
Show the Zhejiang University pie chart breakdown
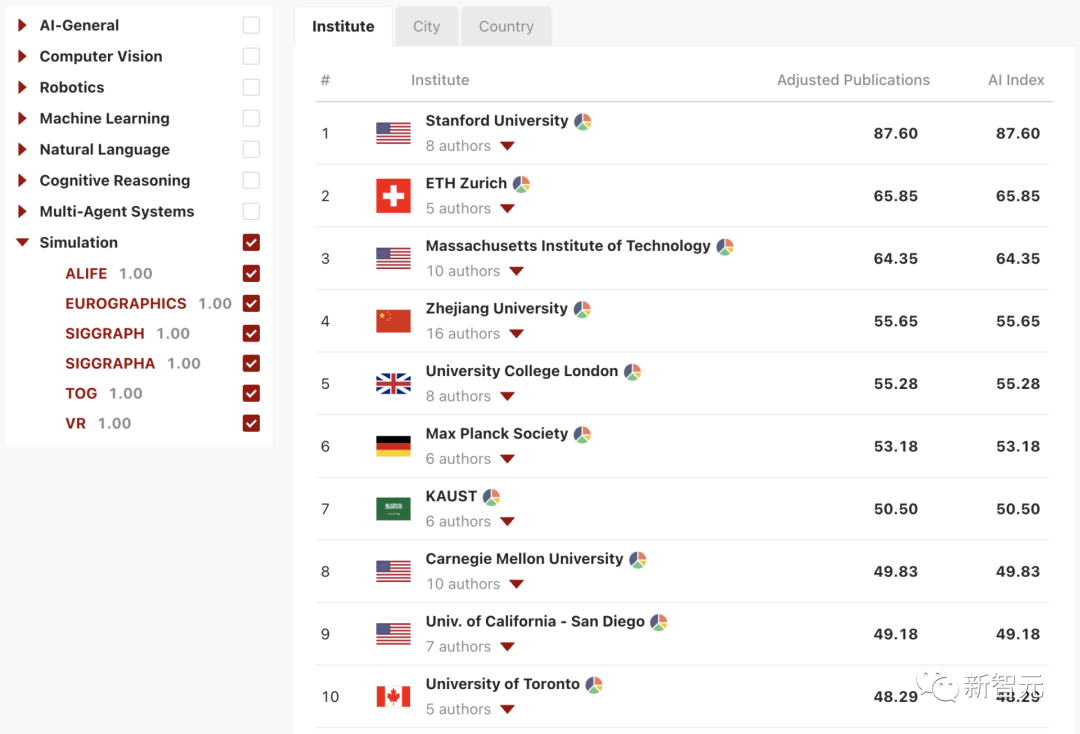pyautogui.click(x=582, y=309)
